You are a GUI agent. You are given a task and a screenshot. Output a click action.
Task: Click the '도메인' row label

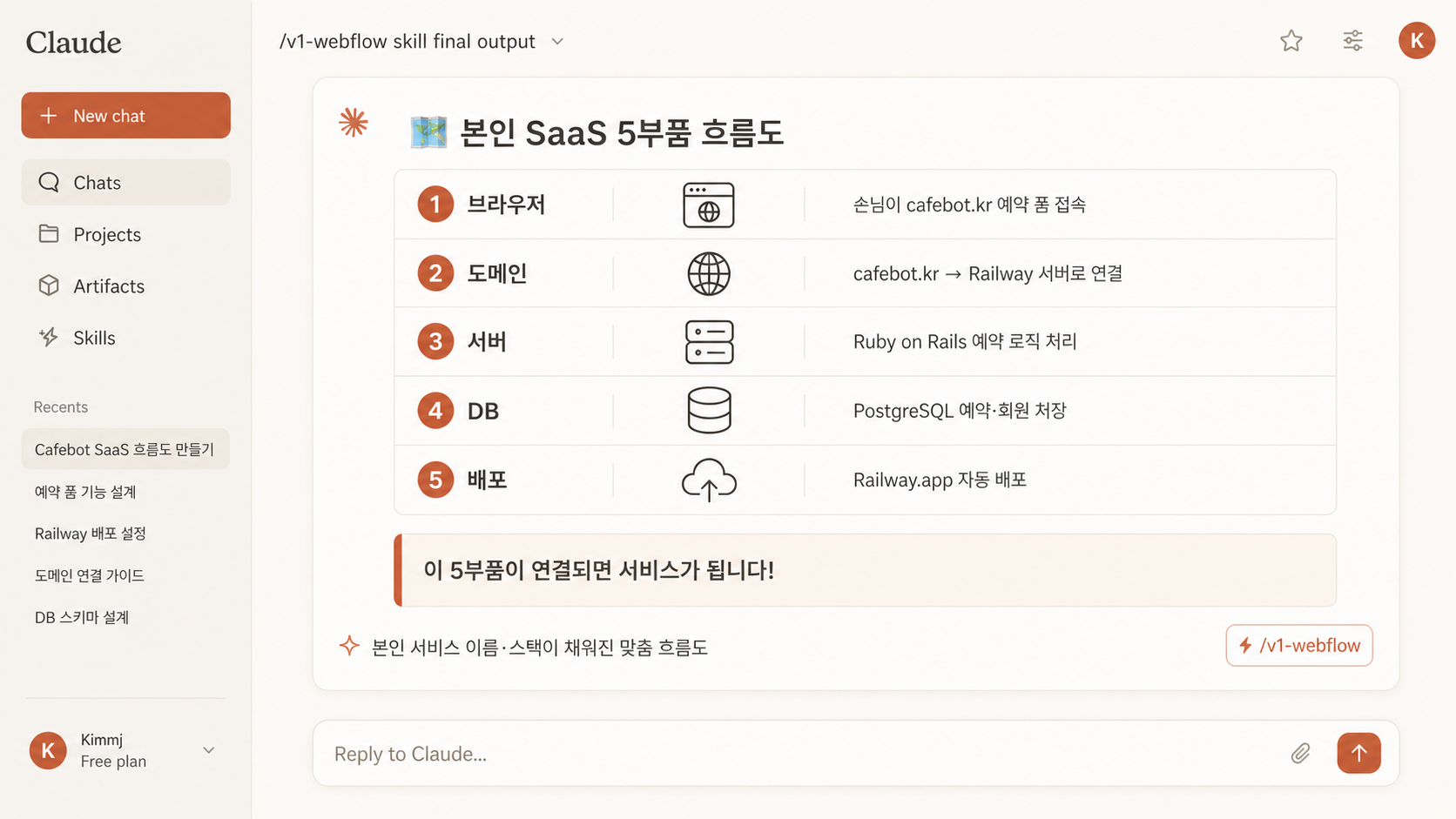(x=497, y=273)
